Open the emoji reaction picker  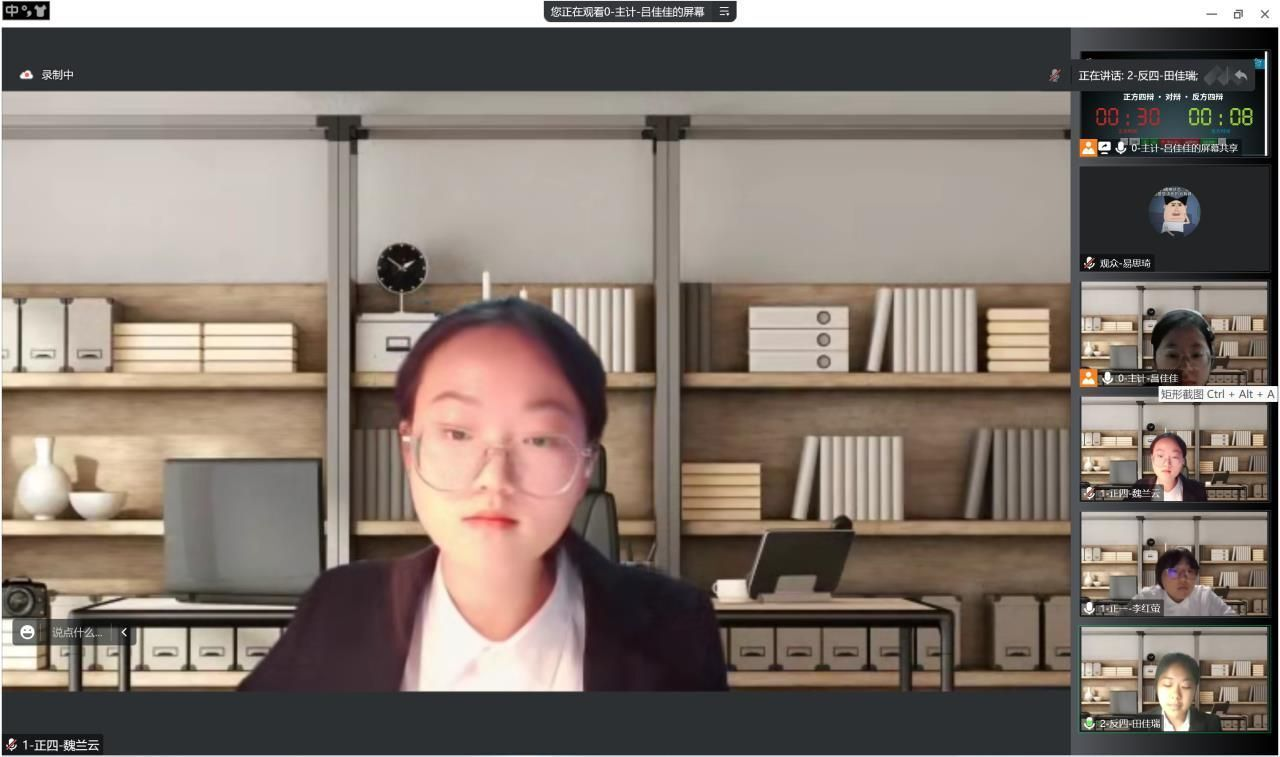(27, 632)
